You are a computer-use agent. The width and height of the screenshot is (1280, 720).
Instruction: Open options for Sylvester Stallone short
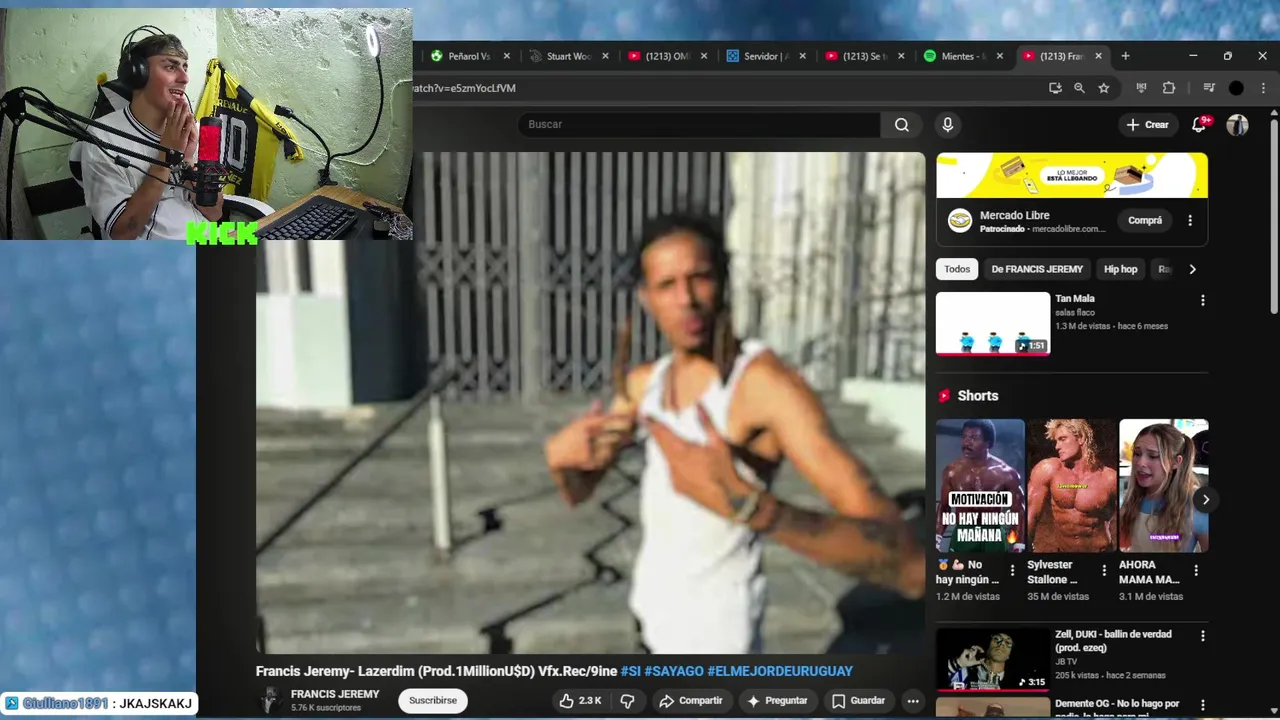coord(1104,571)
